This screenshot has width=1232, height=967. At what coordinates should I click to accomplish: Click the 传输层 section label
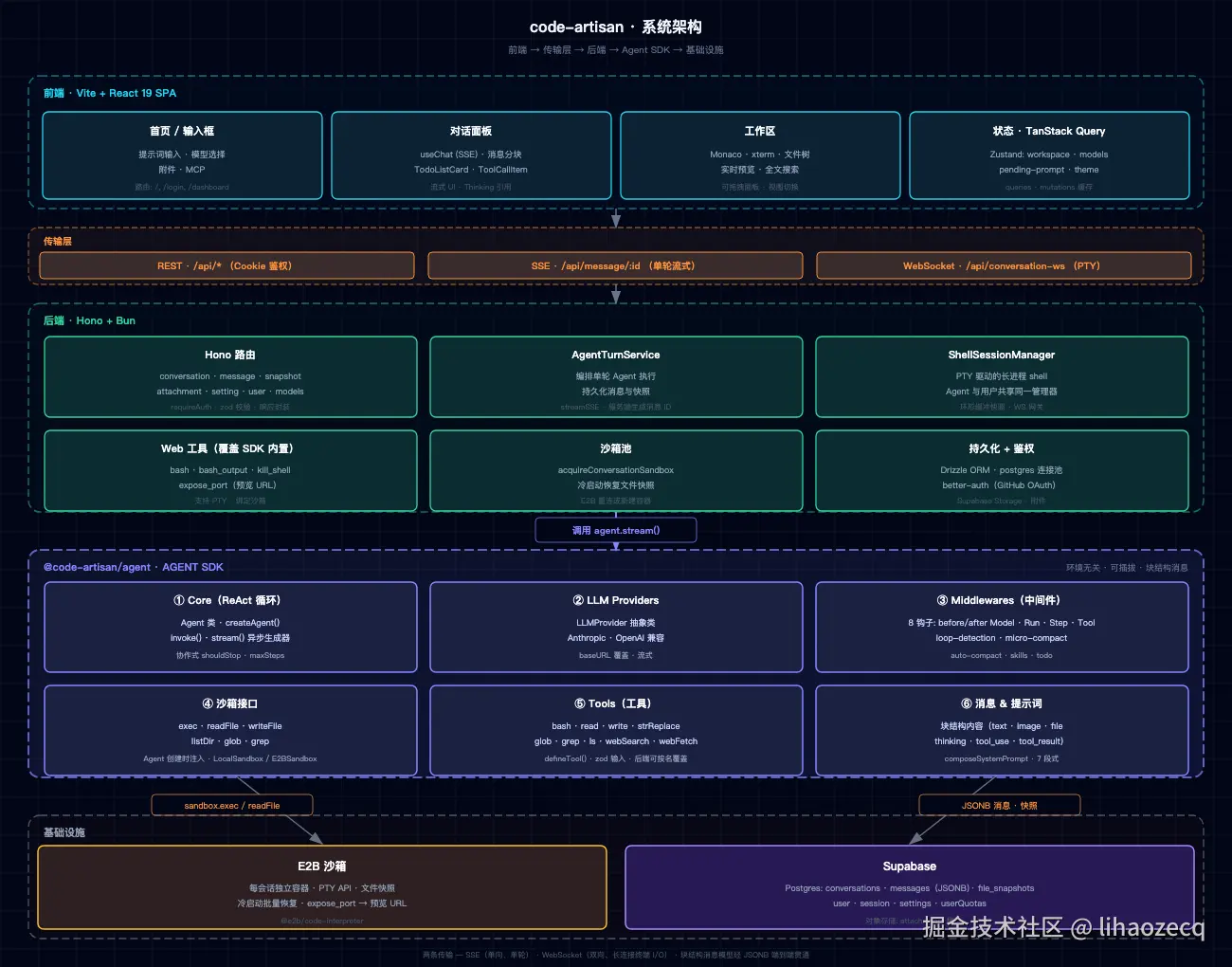pos(58,242)
